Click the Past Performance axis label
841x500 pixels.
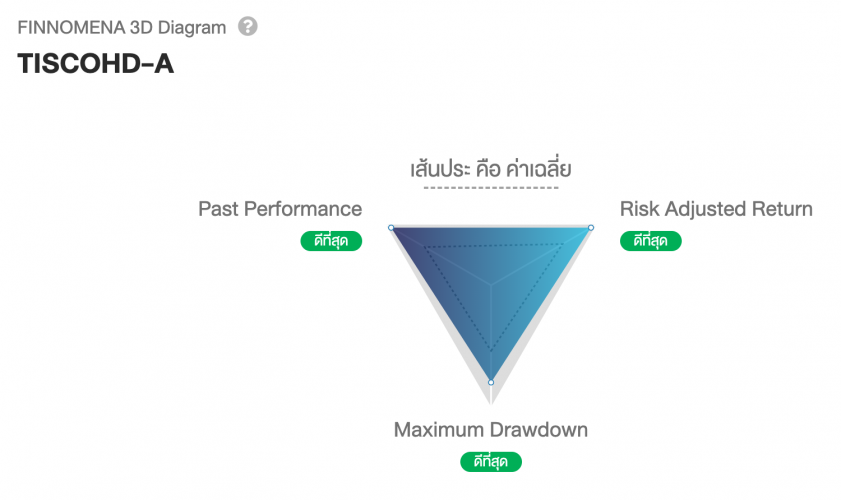tap(280, 209)
